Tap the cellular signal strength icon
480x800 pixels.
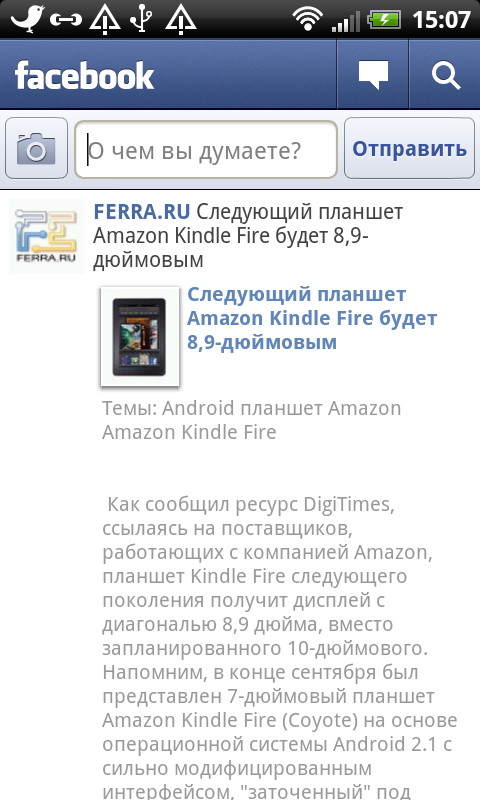346,21
